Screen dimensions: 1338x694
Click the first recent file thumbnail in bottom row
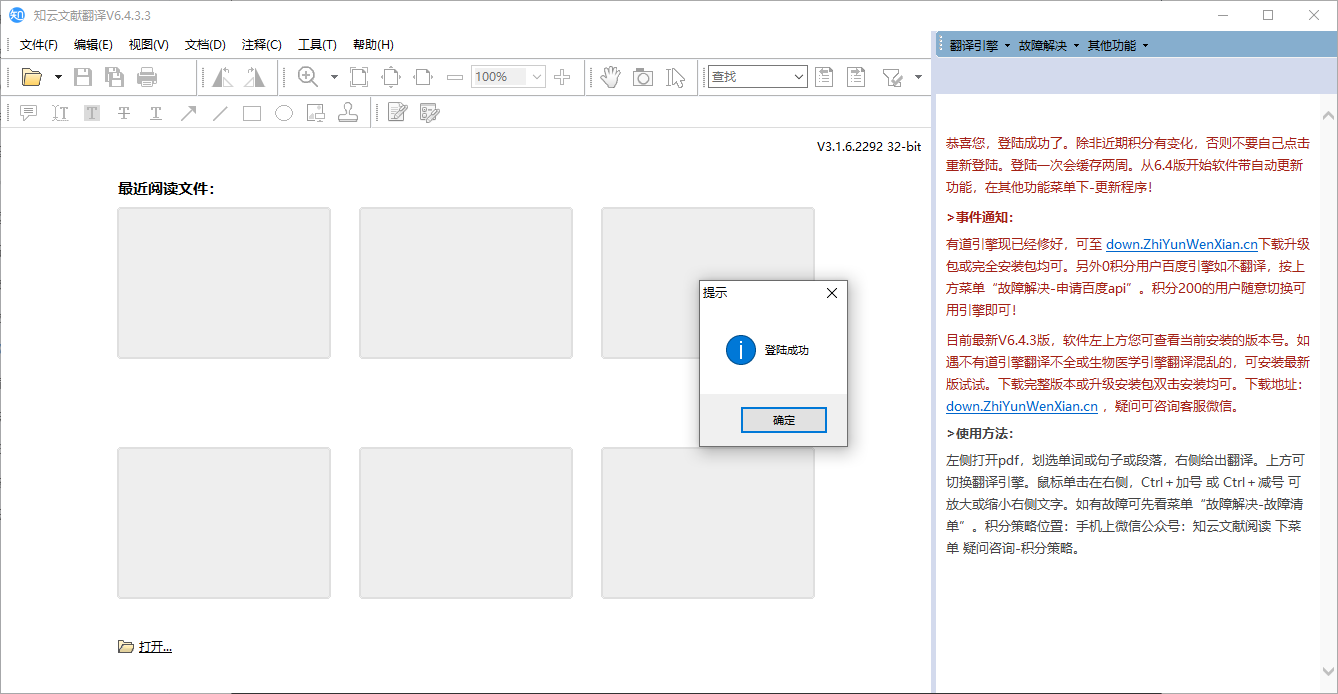coord(224,523)
